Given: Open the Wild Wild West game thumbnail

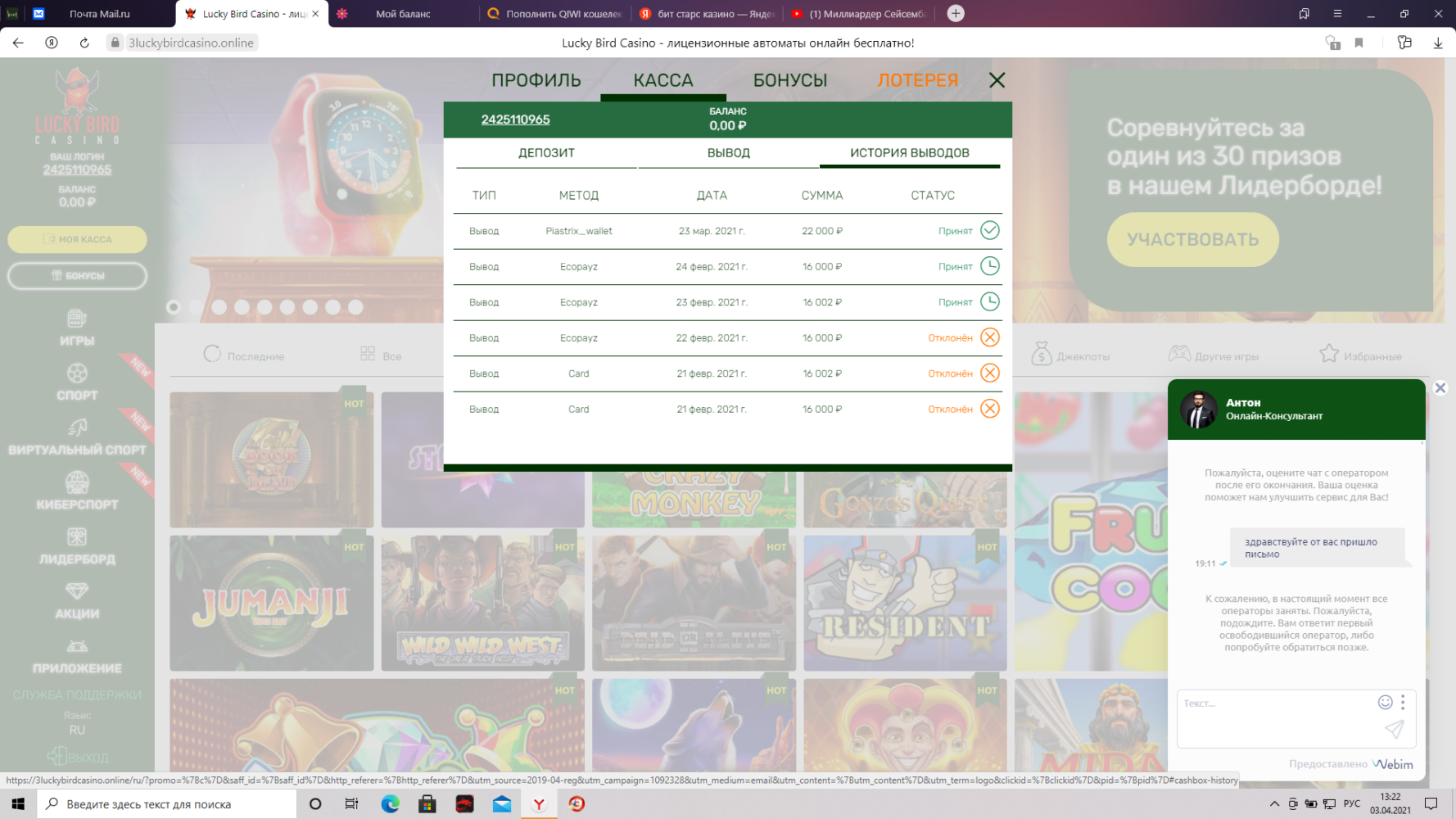Looking at the screenshot, I should pos(483,604).
